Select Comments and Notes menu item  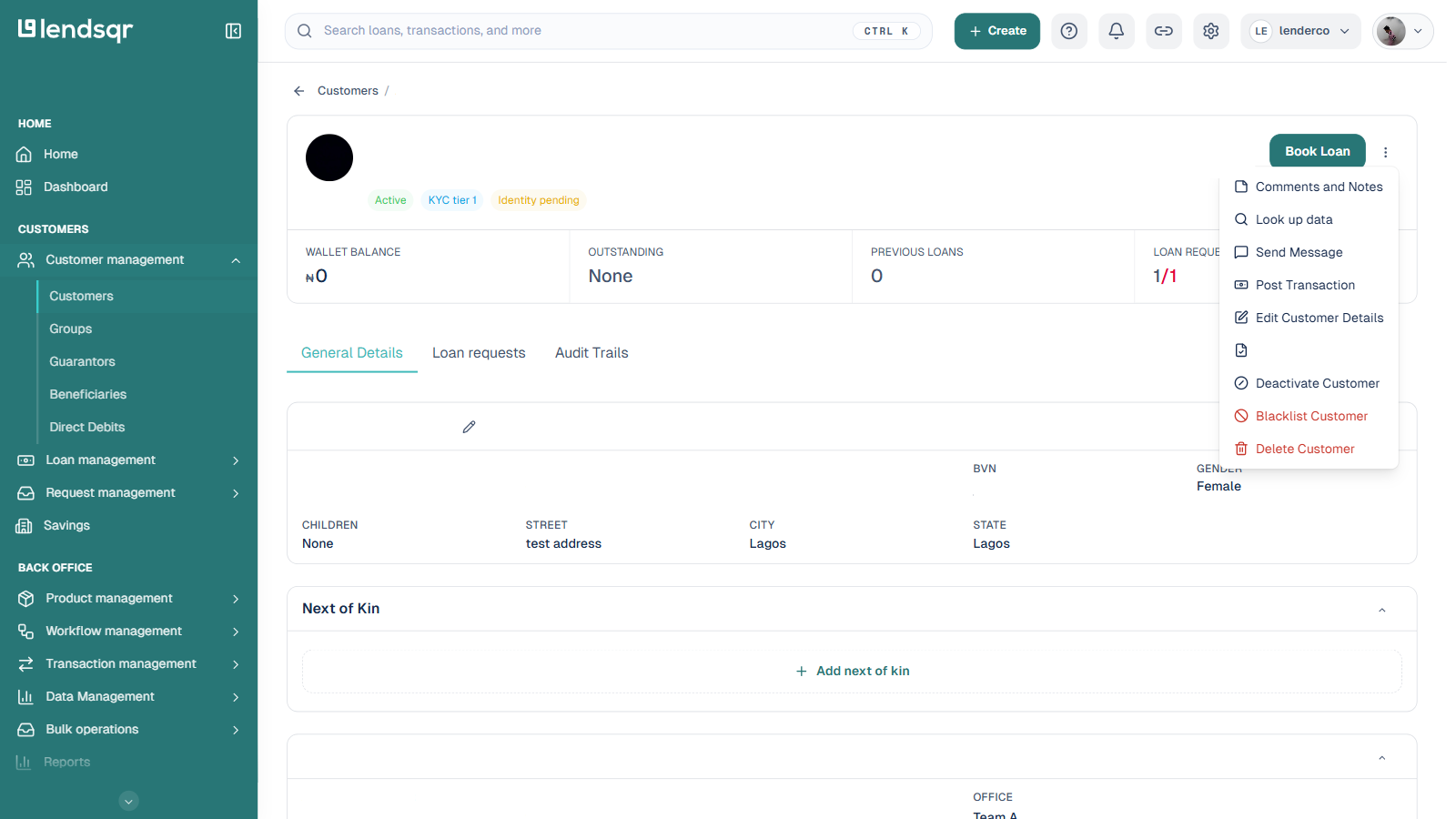pyautogui.click(x=1309, y=187)
